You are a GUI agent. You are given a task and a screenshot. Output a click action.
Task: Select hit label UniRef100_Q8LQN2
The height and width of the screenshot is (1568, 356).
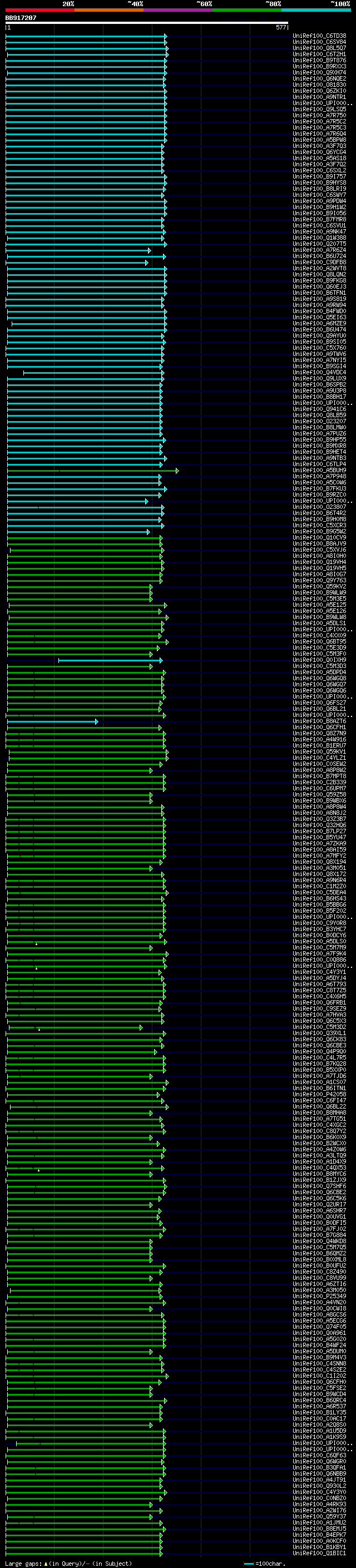(x=319, y=275)
